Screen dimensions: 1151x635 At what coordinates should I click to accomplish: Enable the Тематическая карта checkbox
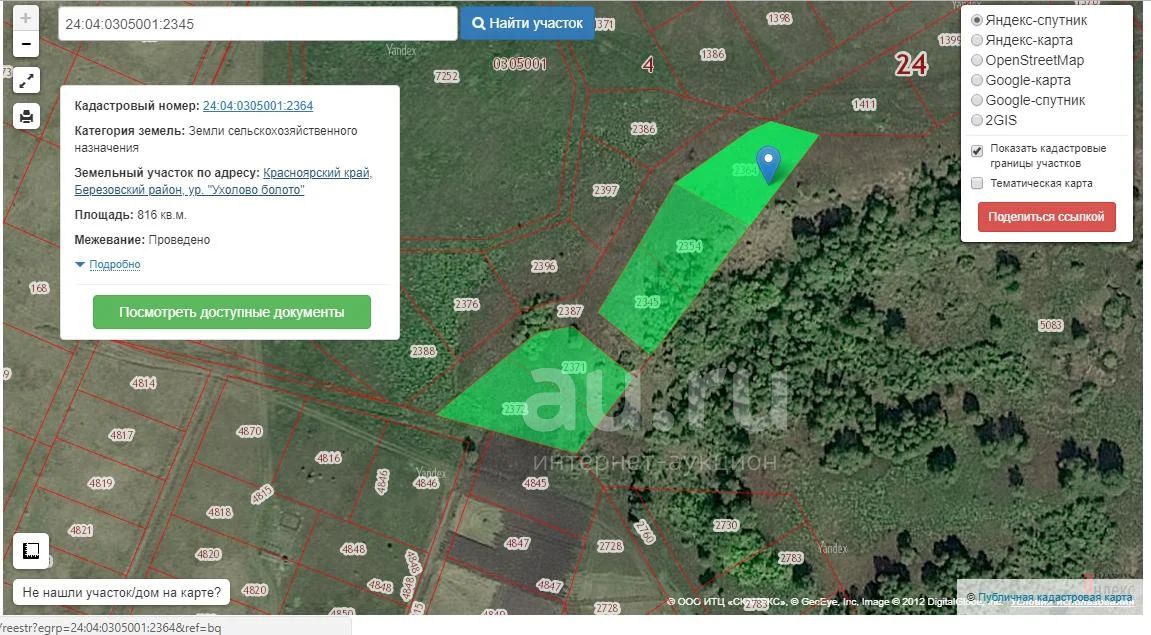977,183
